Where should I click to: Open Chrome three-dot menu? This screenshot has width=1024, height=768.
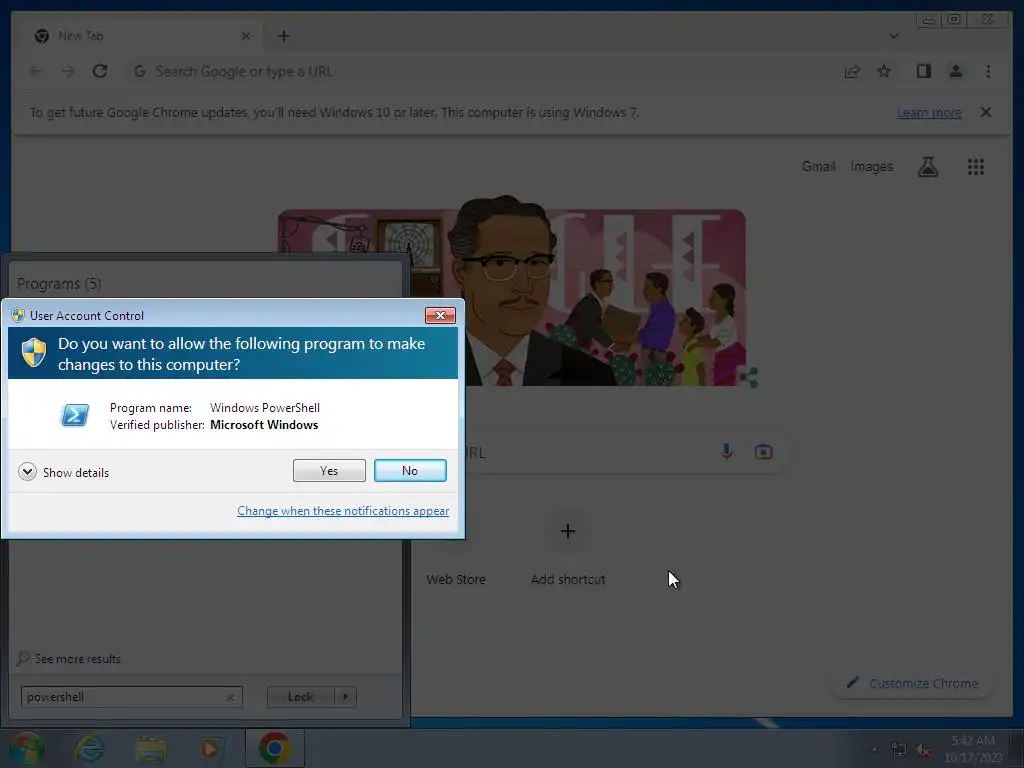coord(988,71)
